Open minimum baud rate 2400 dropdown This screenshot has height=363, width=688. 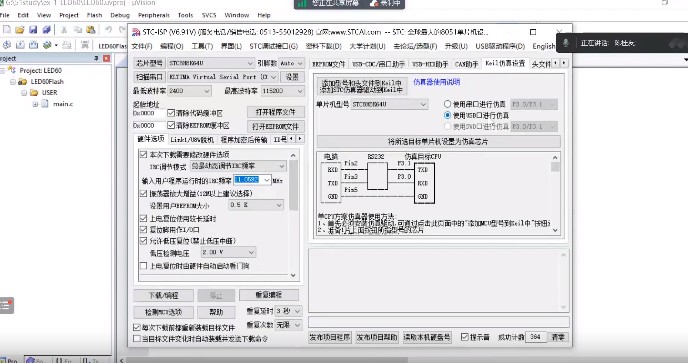tap(189, 91)
